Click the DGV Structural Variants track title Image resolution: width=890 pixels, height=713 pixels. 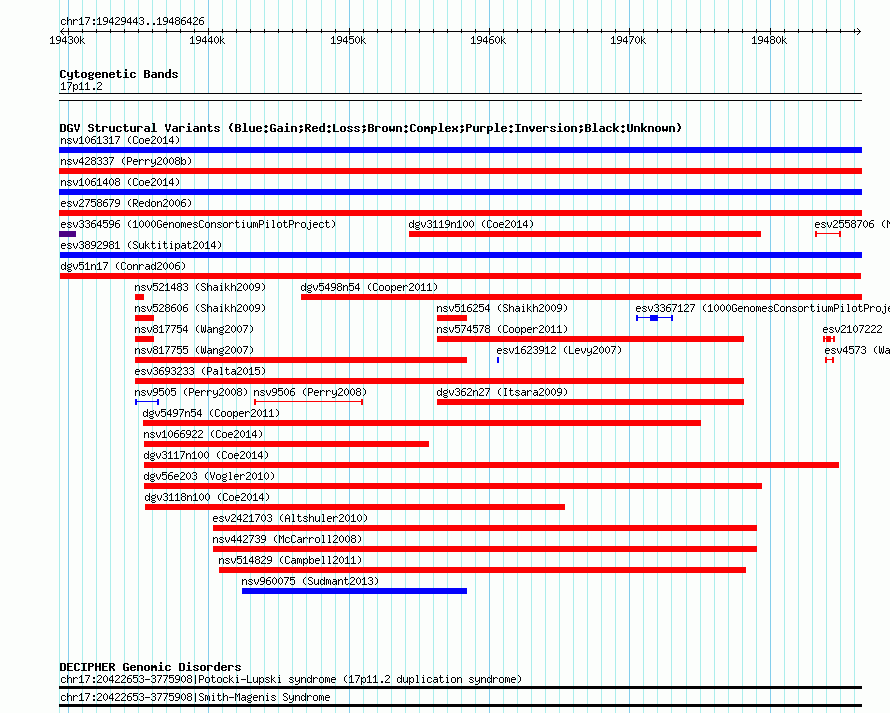pyautogui.click(x=371, y=128)
